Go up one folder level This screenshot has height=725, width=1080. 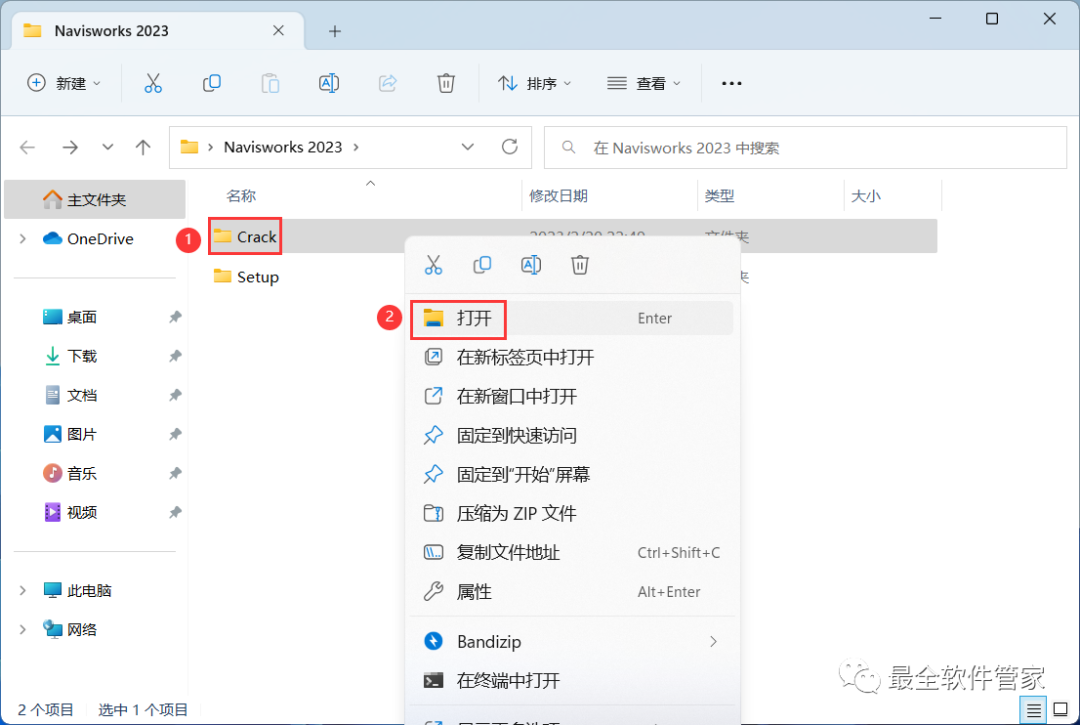coord(143,147)
